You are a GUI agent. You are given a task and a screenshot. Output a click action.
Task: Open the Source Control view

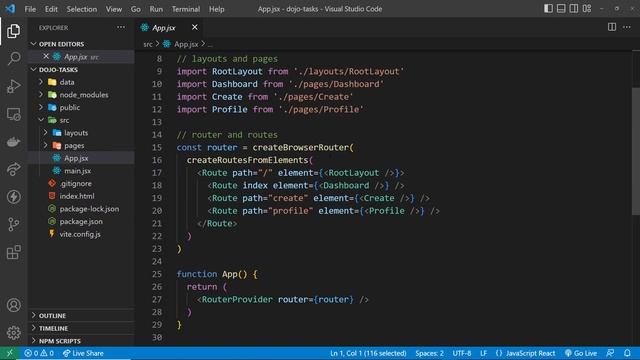(13, 224)
